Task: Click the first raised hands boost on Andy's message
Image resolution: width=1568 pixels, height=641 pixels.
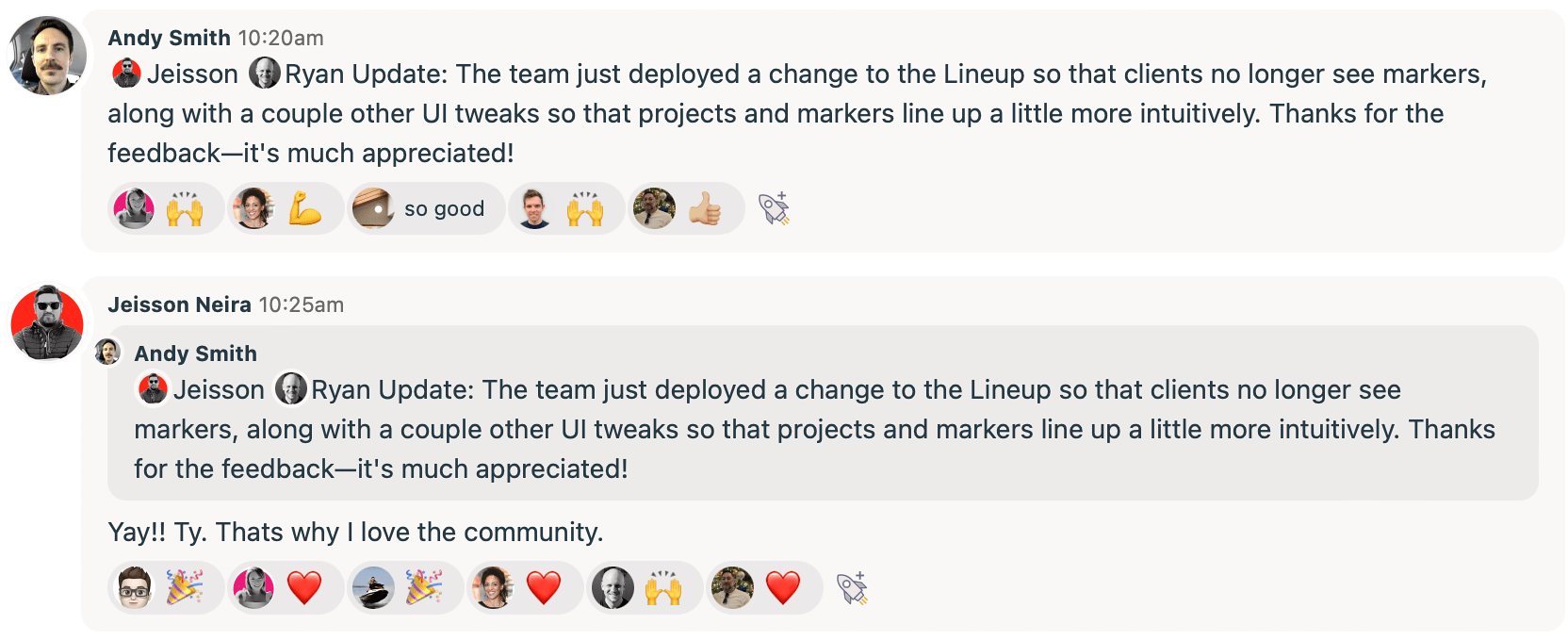Action: click(167, 208)
